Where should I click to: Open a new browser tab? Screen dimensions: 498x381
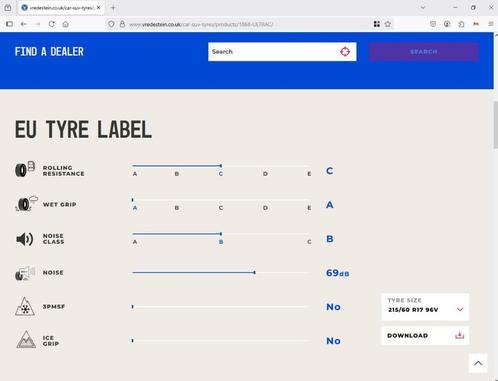coord(113,8)
